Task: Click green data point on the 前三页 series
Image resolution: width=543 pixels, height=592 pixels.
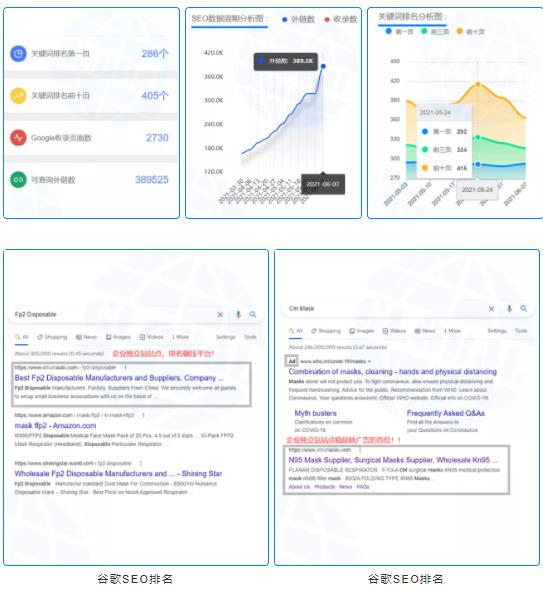Action: (x=478, y=137)
